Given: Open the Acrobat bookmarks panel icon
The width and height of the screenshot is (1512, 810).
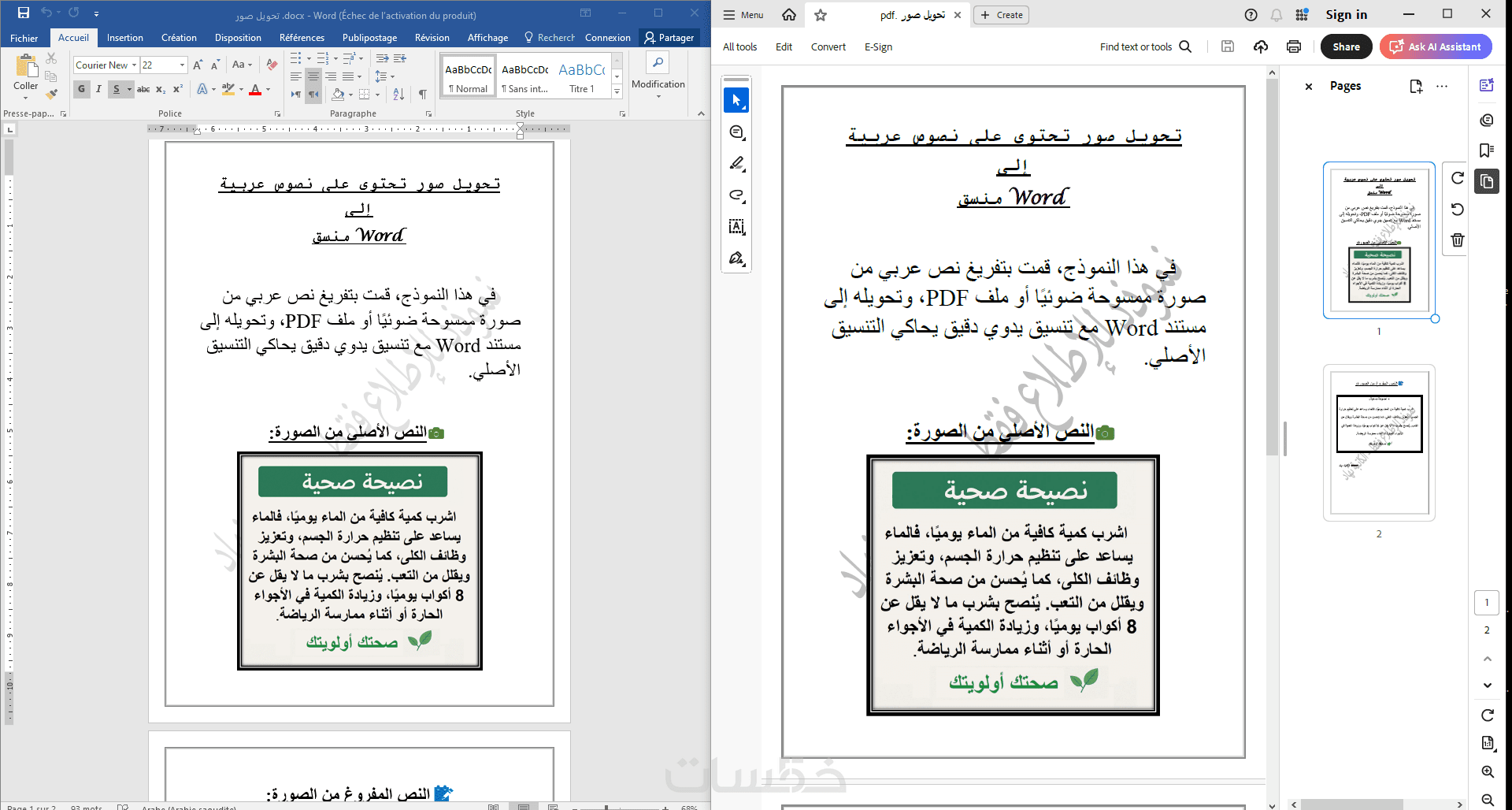Looking at the screenshot, I should click(x=1487, y=150).
